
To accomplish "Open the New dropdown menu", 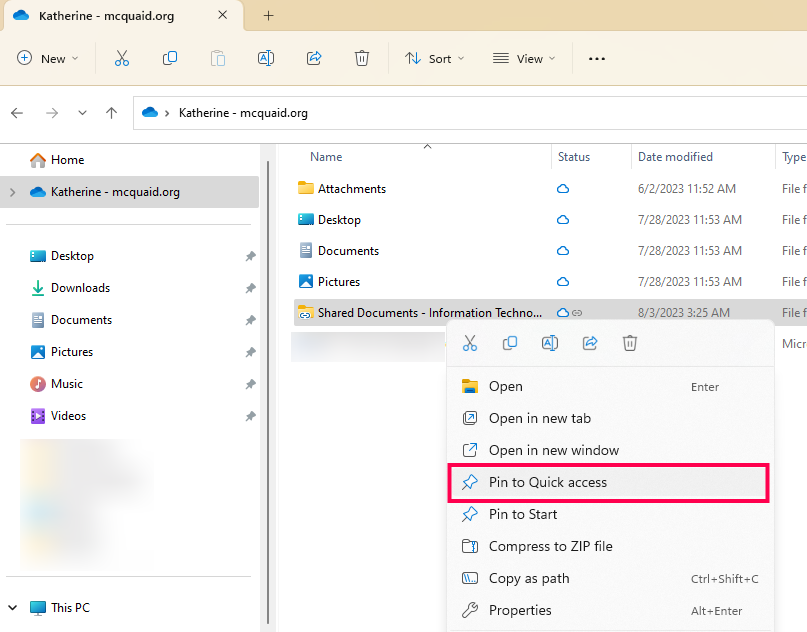I will [x=47, y=58].
